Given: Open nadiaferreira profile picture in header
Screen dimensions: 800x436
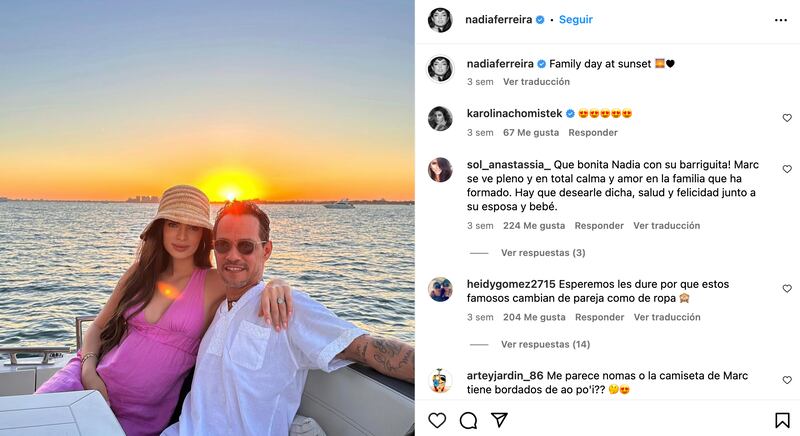Looking at the screenshot, I should (x=440, y=20).
